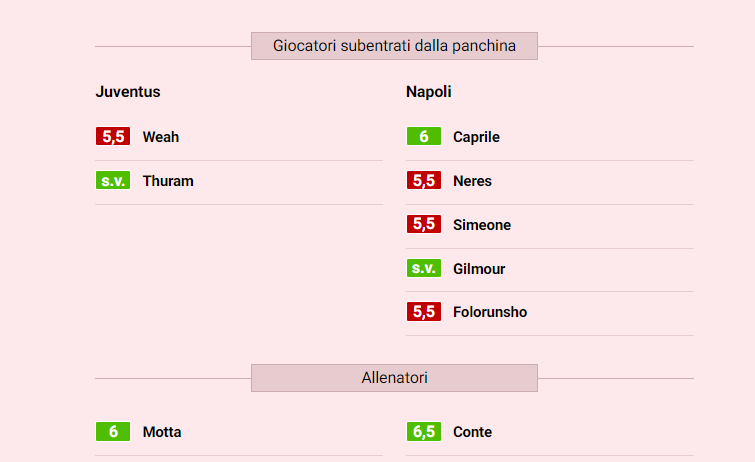The height and width of the screenshot is (462, 755).
Task: Click Thuram's green s.v. rating badge
Action: pyautogui.click(x=113, y=181)
